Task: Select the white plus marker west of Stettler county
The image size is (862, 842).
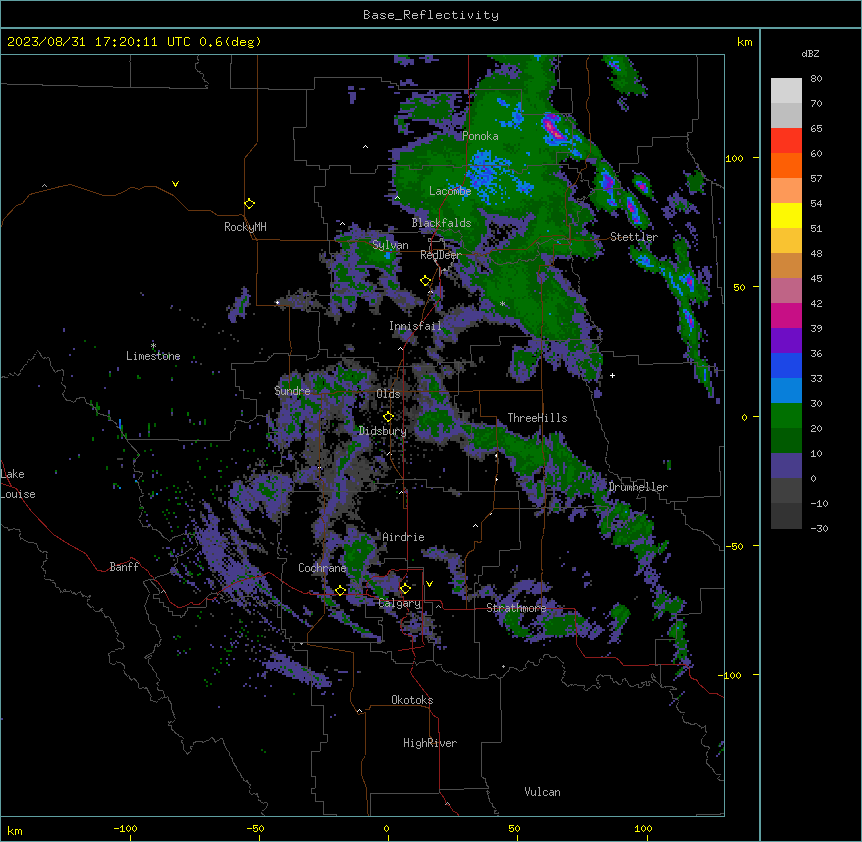Action: click(x=612, y=375)
